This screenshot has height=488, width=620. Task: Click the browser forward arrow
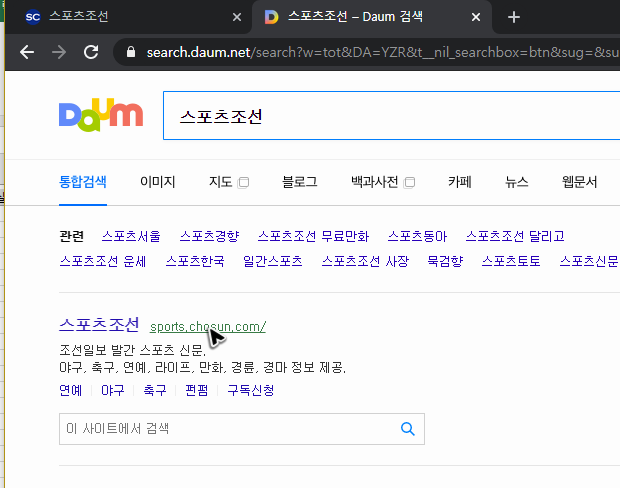[x=59, y=52]
